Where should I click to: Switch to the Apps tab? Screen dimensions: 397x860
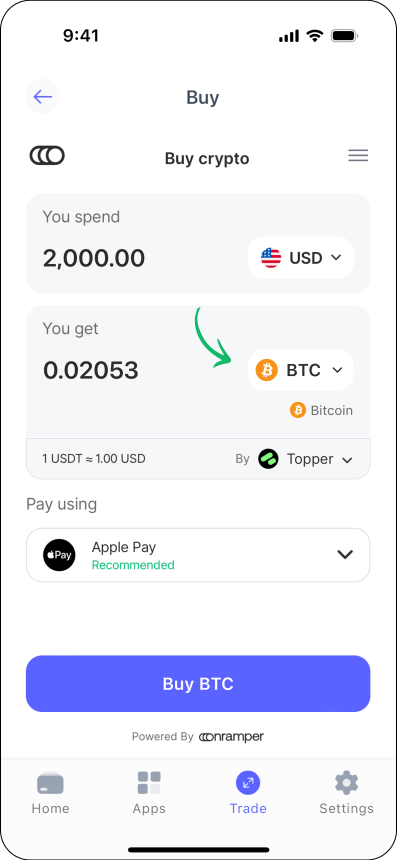pos(149,793)
